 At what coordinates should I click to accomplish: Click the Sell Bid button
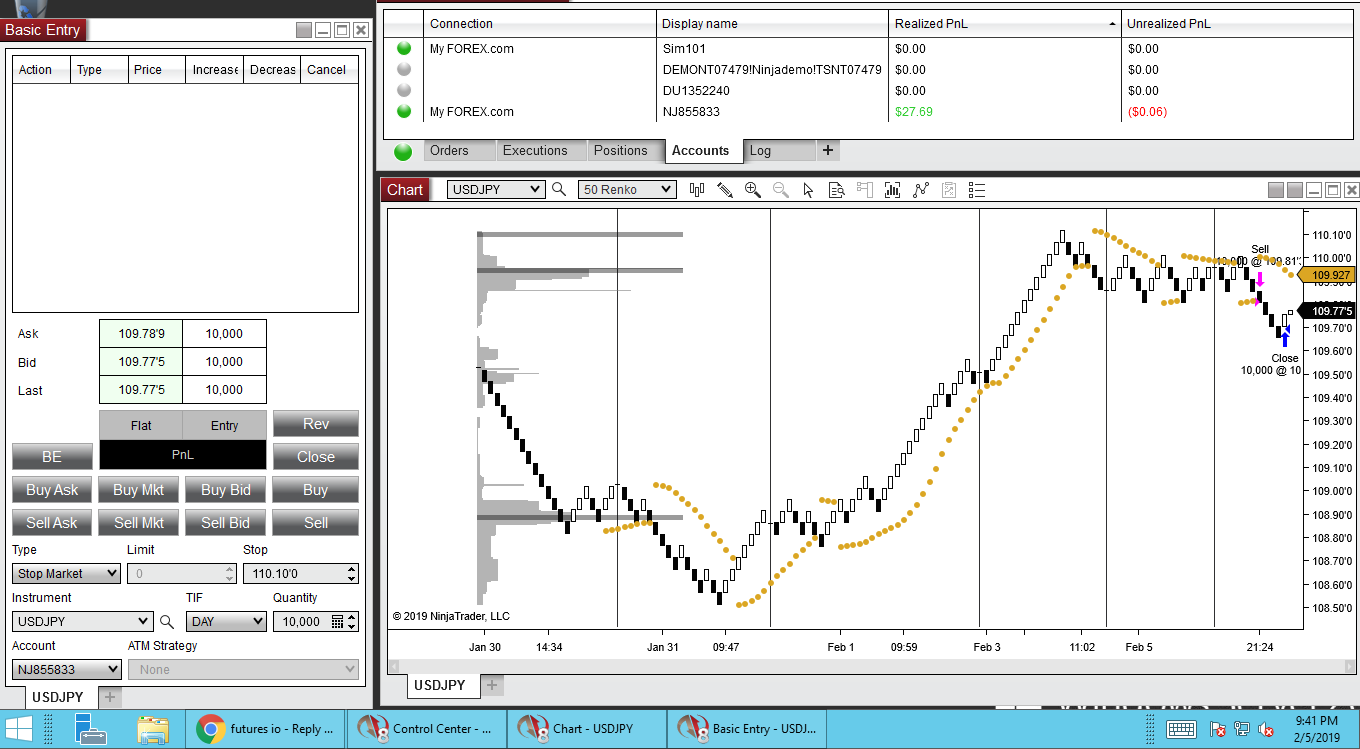coord(226,523)
